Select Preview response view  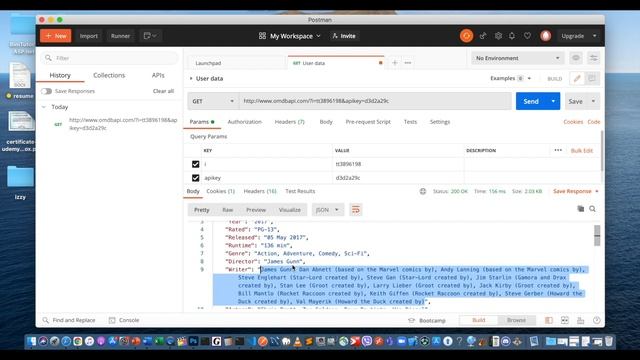[x=256, y=210]
